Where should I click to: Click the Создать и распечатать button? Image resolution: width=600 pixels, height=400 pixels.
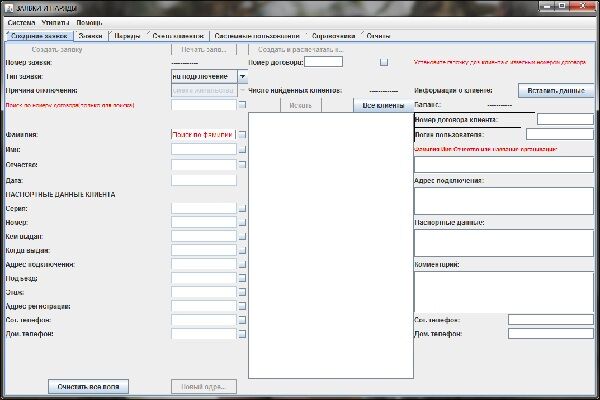click(300, 49)
